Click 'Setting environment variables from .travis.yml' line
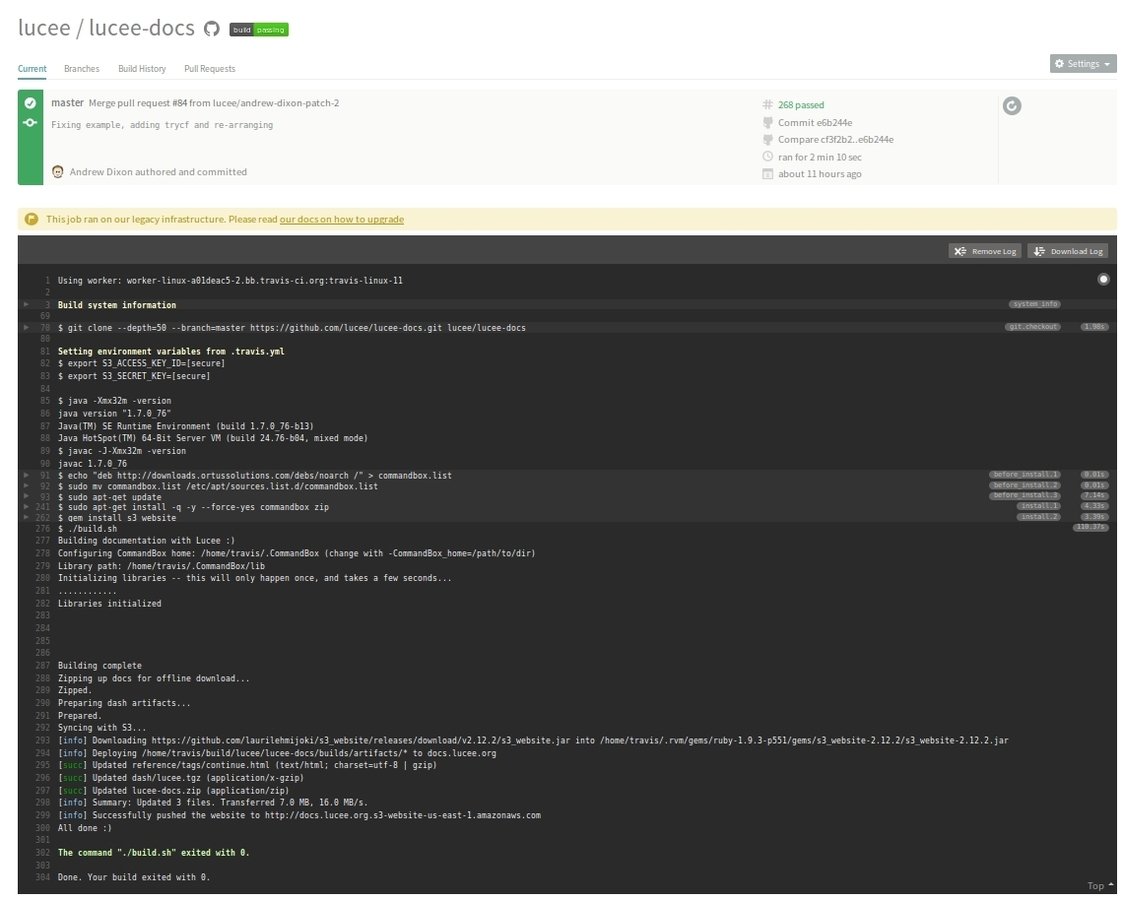Screen dimensions: 1123x900 click(x=171, y=352)
